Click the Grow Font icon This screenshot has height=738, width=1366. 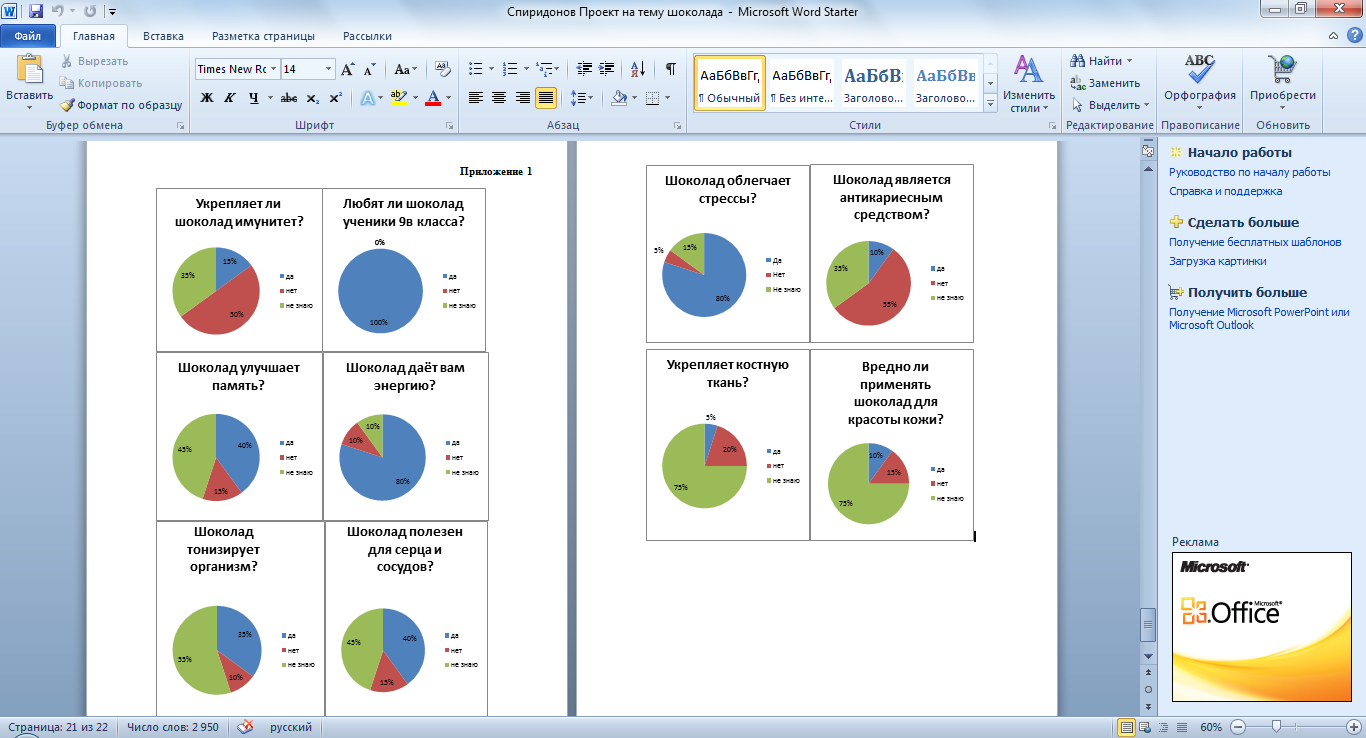click(347, 69)
